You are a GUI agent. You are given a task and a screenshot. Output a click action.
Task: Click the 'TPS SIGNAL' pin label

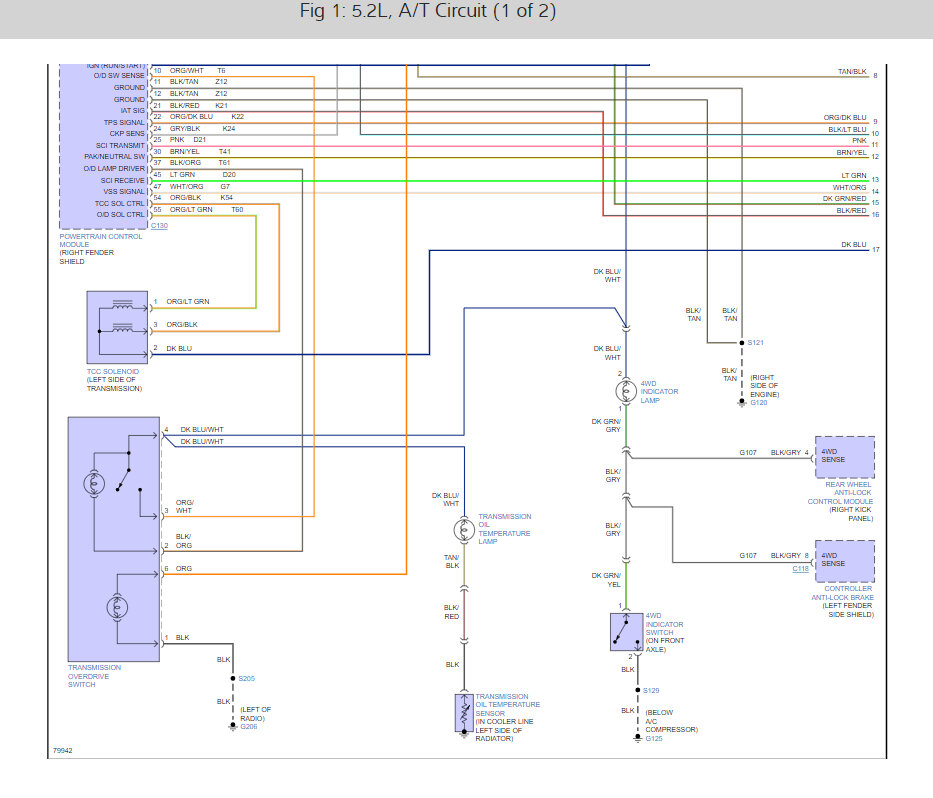tap(124, 123)
